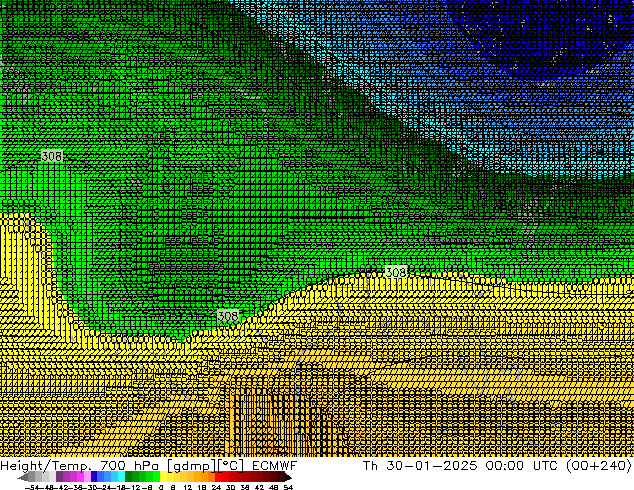The image size is (634, 490).
Task: Pick the bright red legend swatch near 24
Action: (218, 477)
